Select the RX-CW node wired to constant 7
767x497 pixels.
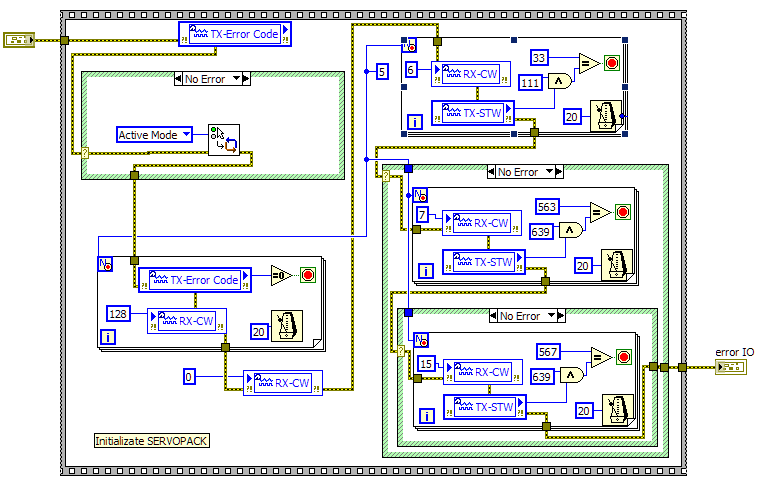[x=482, y=223]
